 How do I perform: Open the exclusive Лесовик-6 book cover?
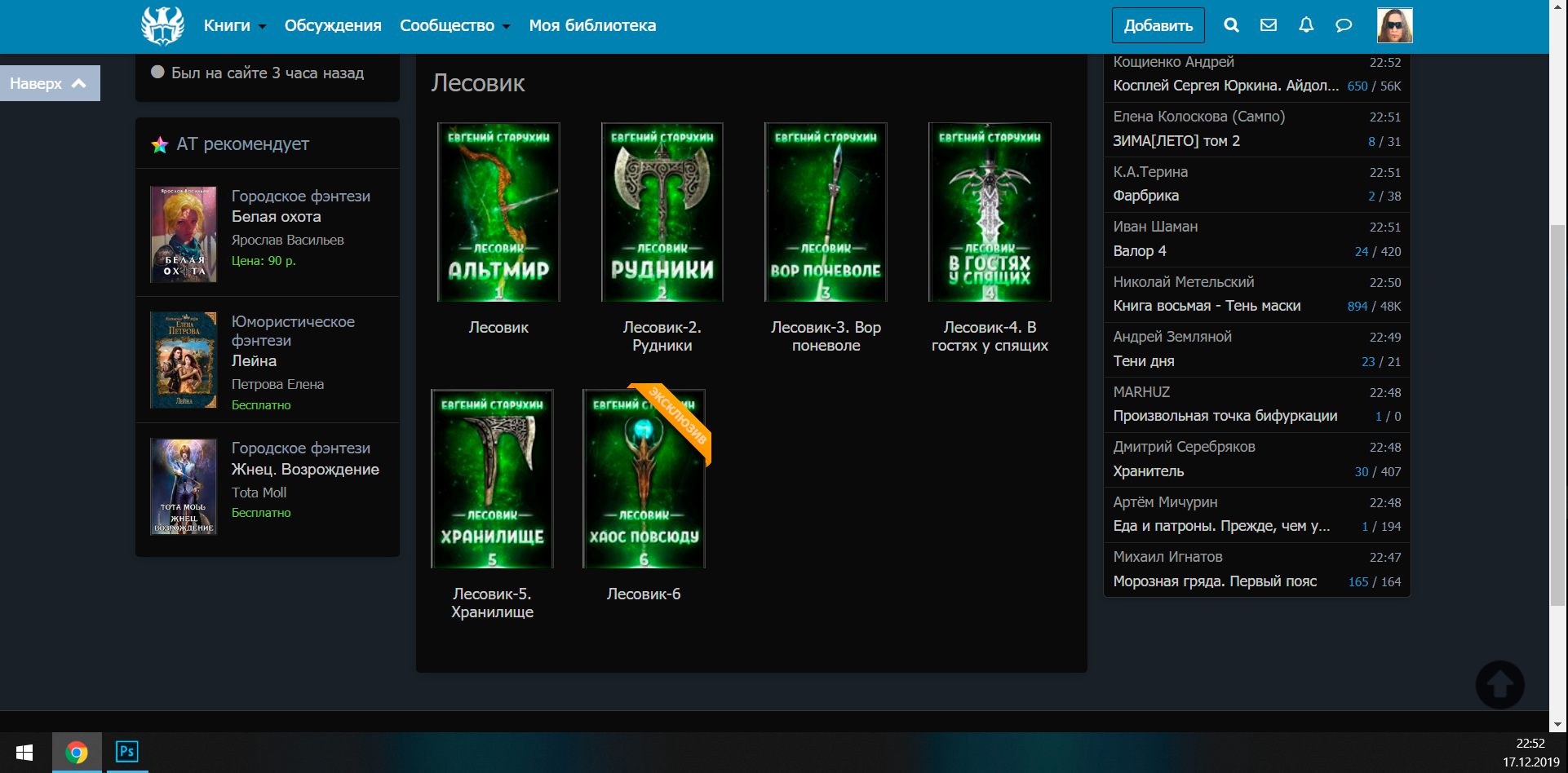pos(644,479)
